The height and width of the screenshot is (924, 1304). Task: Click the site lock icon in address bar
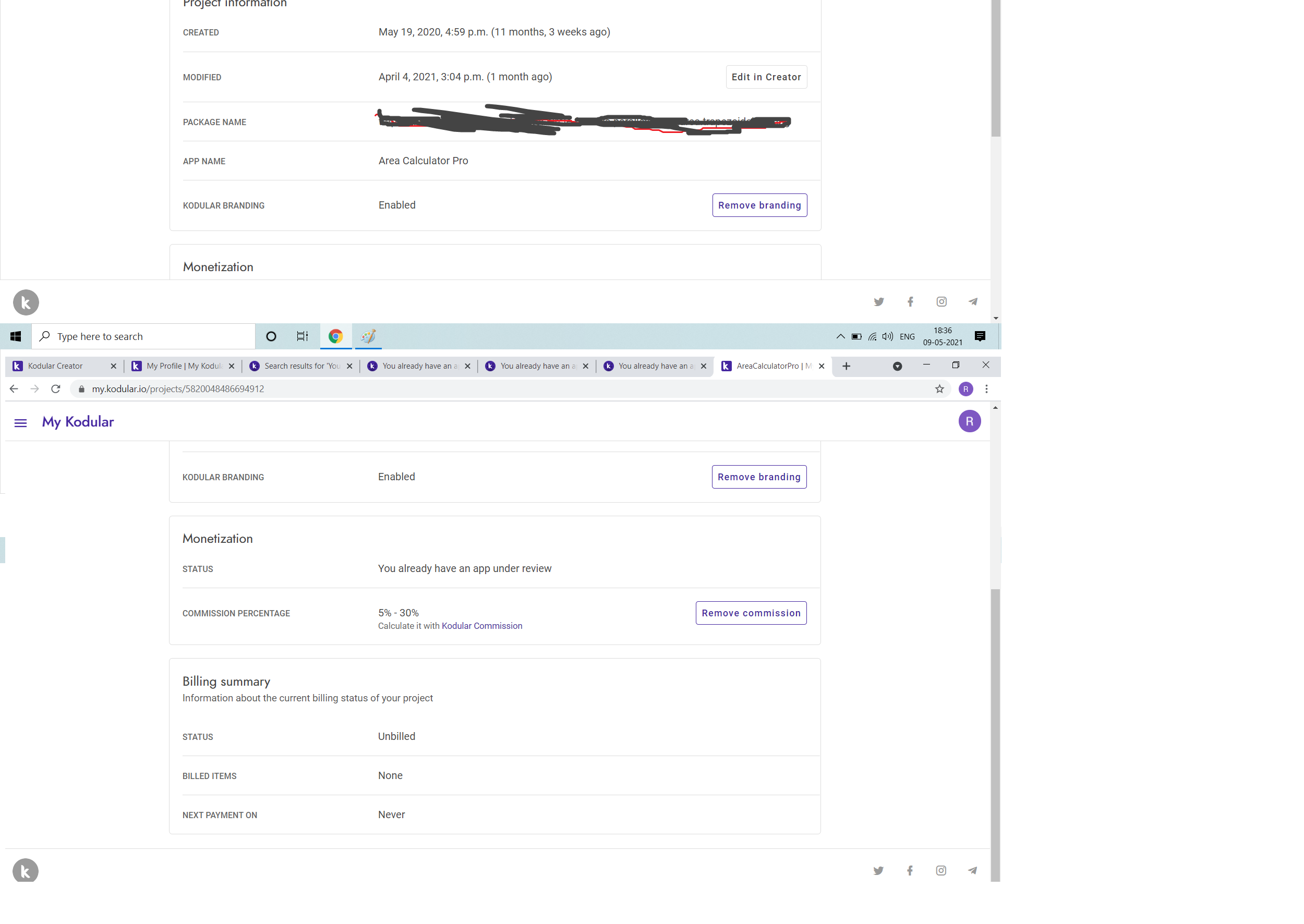click(81, 389)
